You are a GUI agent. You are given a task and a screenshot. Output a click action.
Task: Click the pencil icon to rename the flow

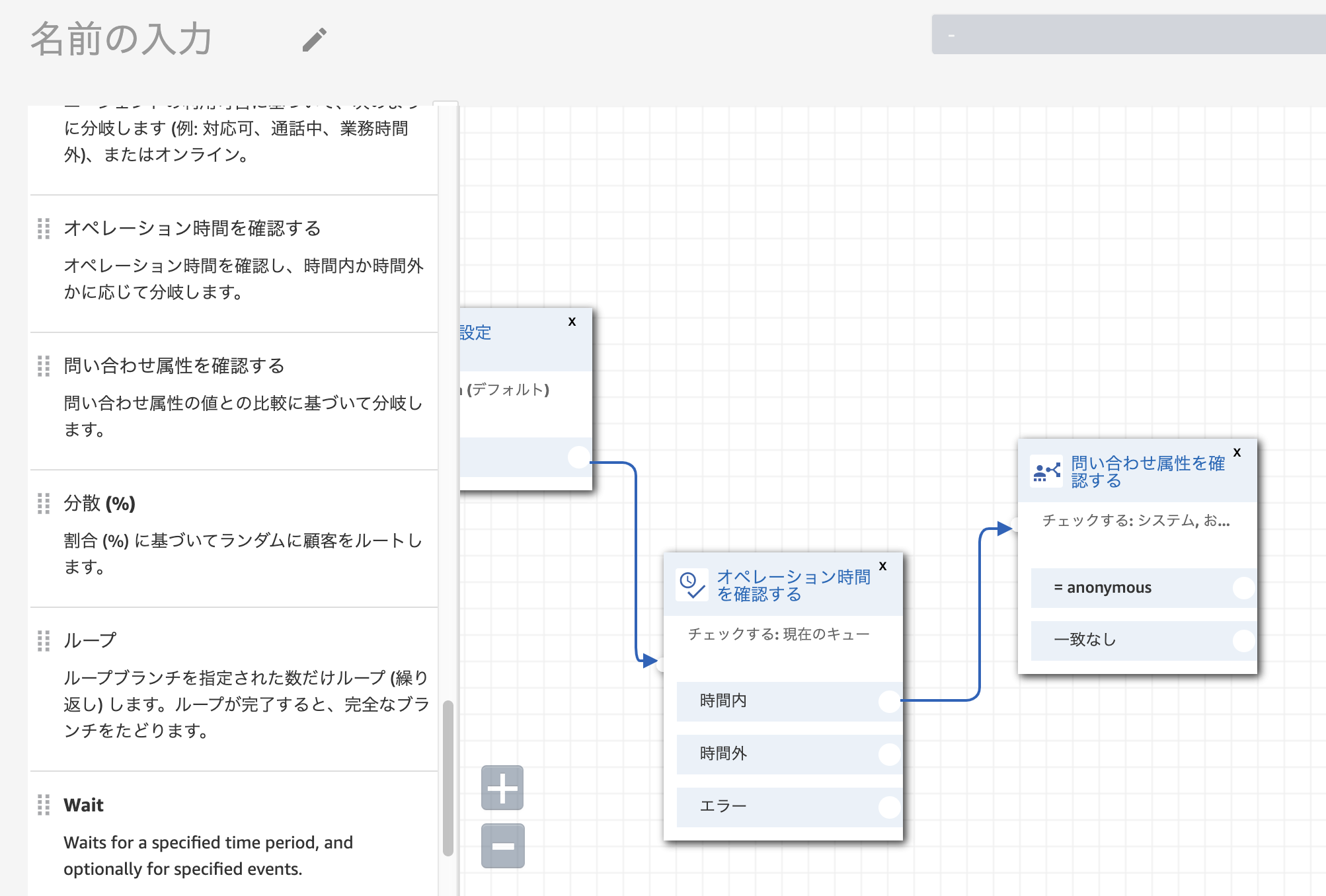pyautogui.click(x=313, y=40)
